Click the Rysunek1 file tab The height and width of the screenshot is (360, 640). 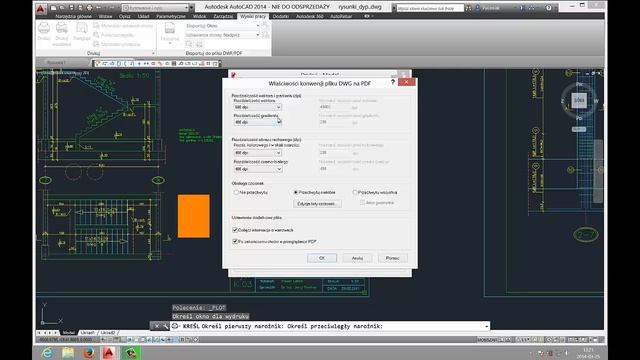pyautogui.click(x=56, y=63)
